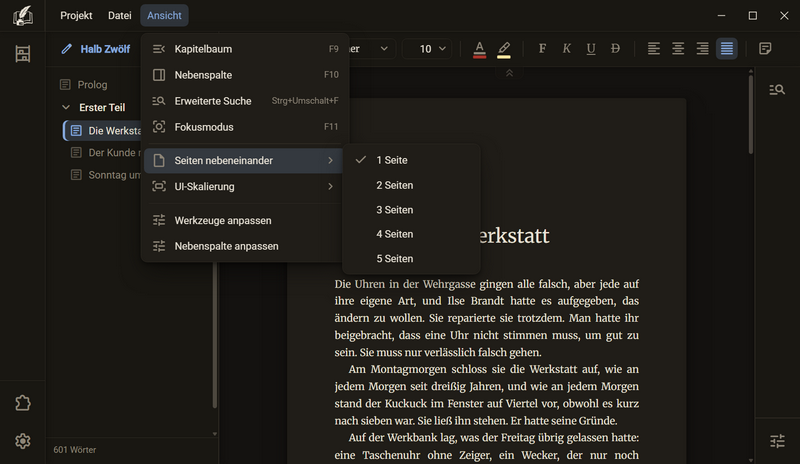Toggle italic formatting (K)

coord(566,49)
